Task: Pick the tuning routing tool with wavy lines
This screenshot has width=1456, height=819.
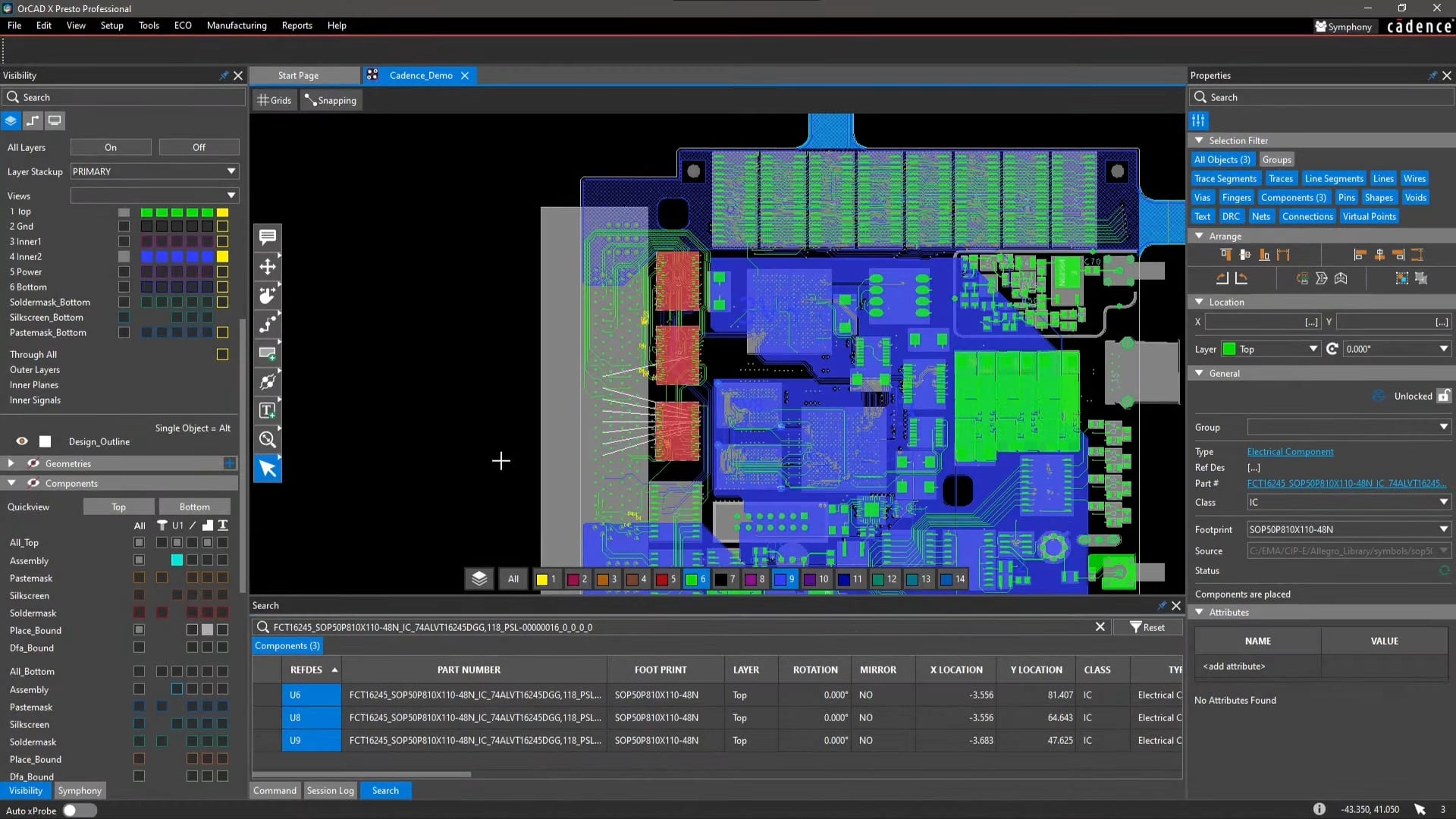Action: (267, 381)
